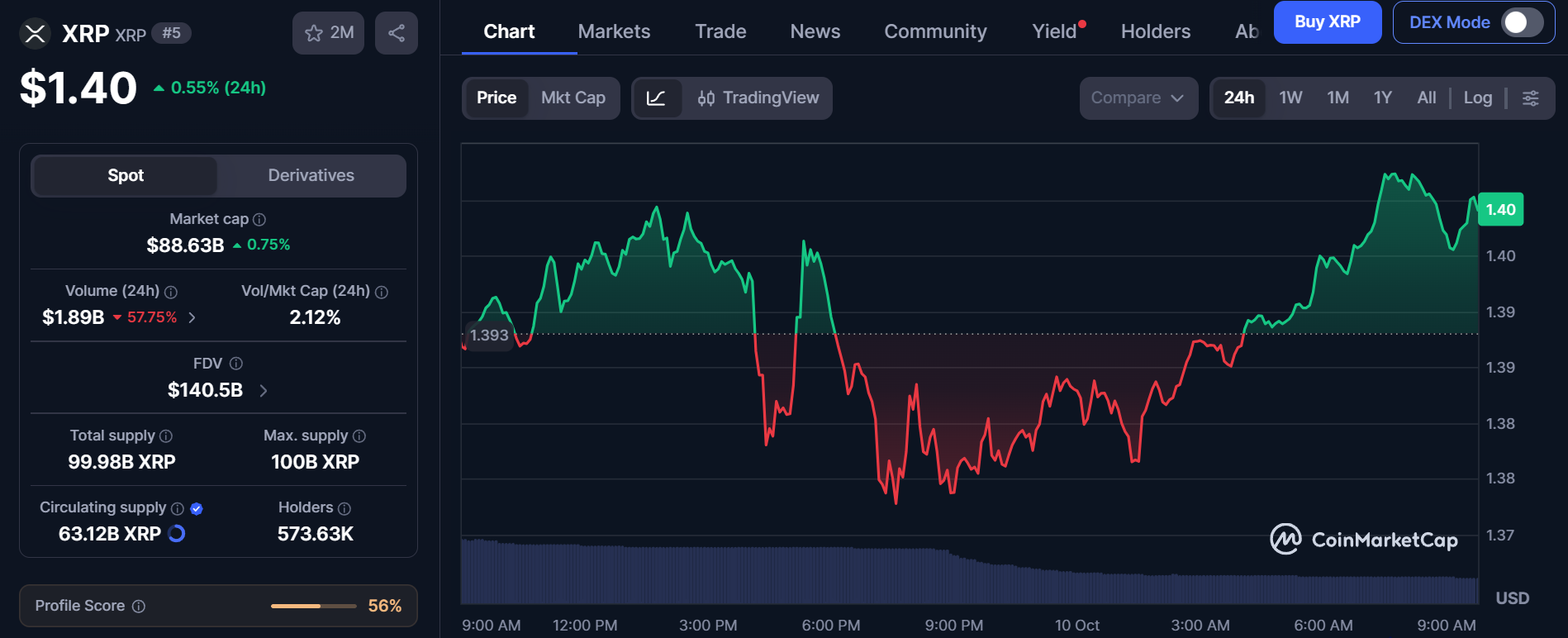Set chart range to 1M

1338,98
